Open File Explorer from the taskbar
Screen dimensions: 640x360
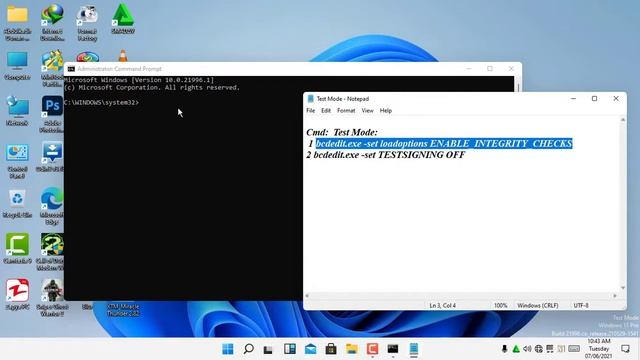click(352, 349)
